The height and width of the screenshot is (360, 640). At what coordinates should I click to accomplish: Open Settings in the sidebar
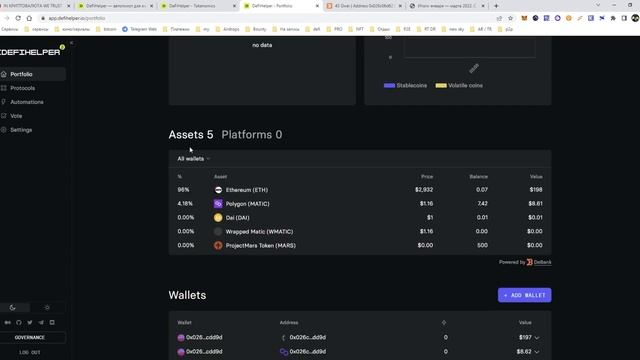pos(21,130)
